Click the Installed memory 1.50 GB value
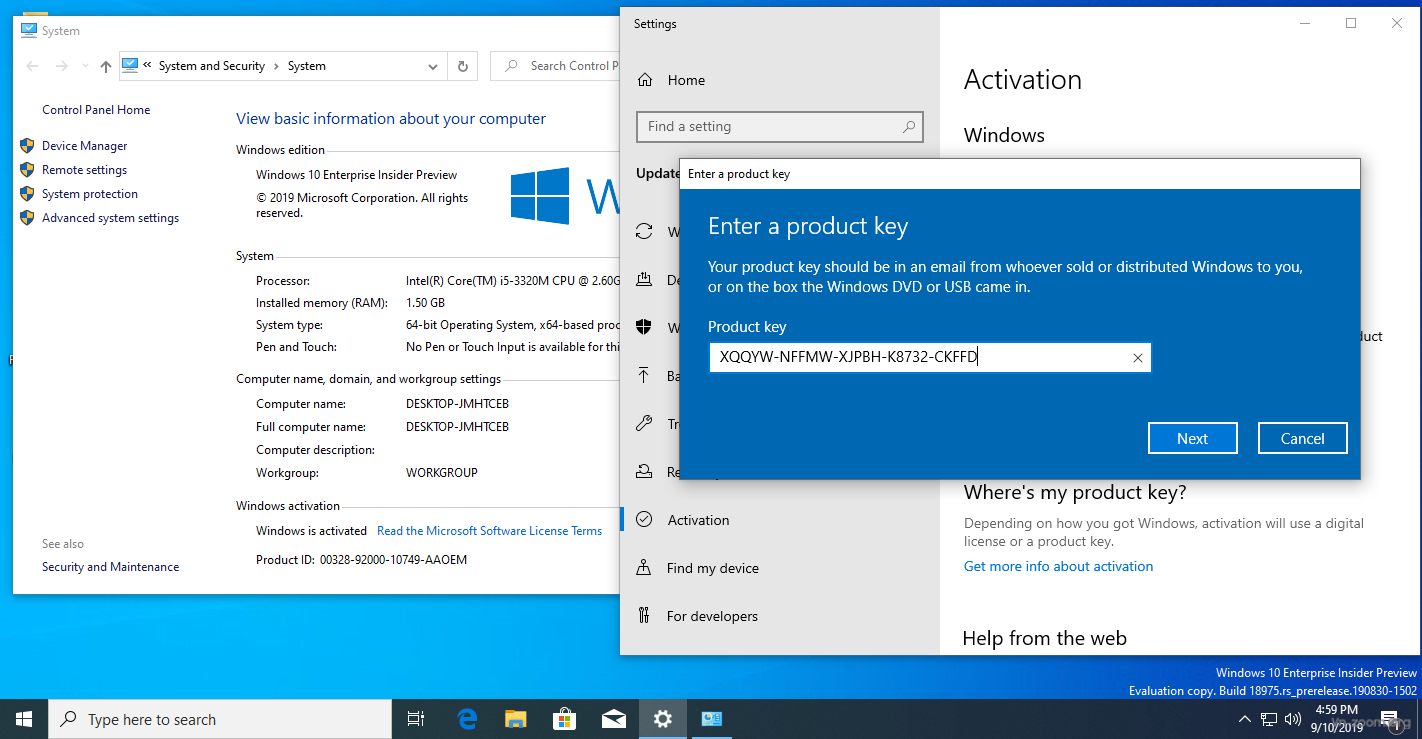 point(426,303)
